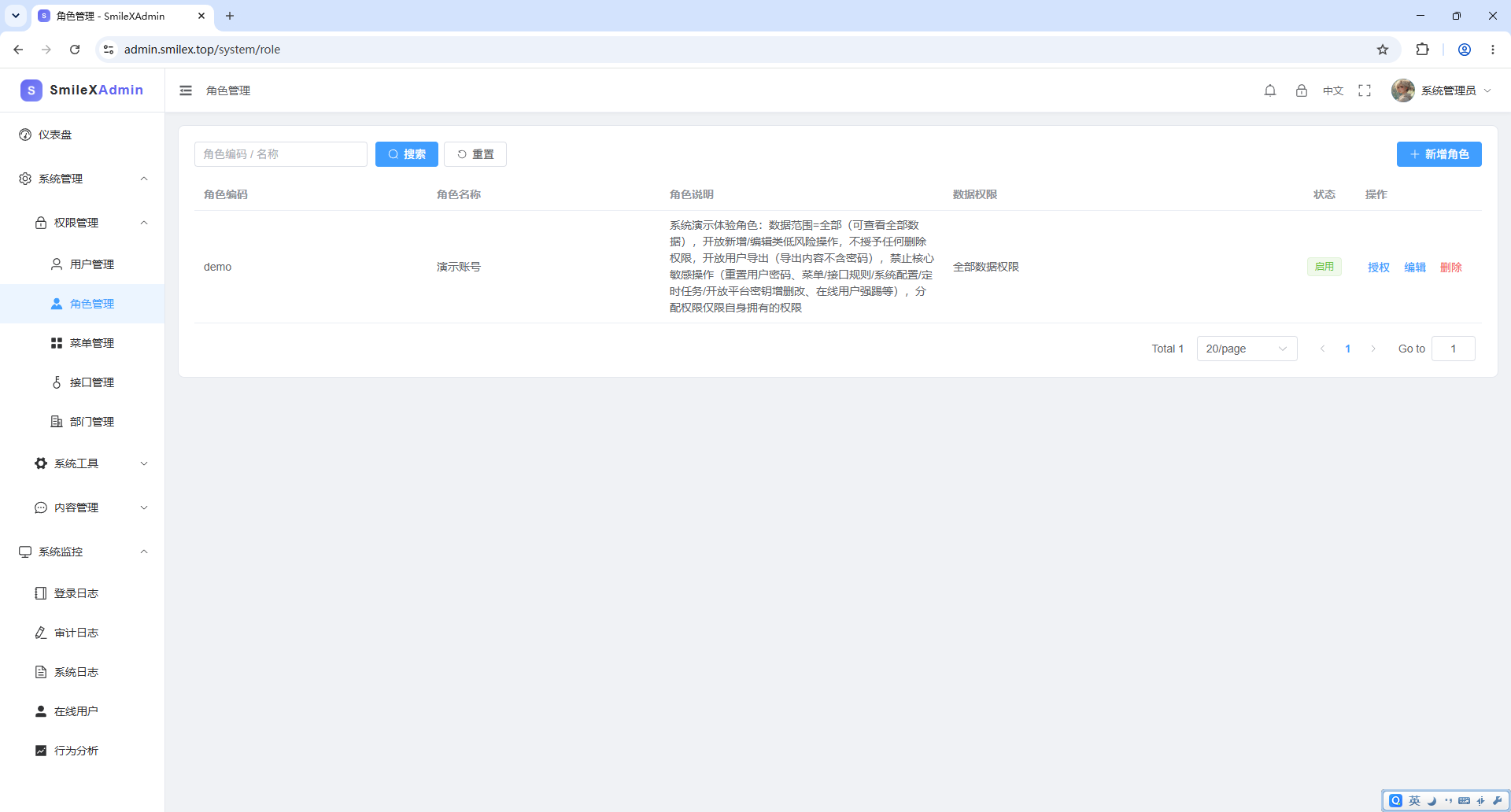Collapse the 权限管理 submenu
Screen dimensions: 1511x812
coord(83,223)
